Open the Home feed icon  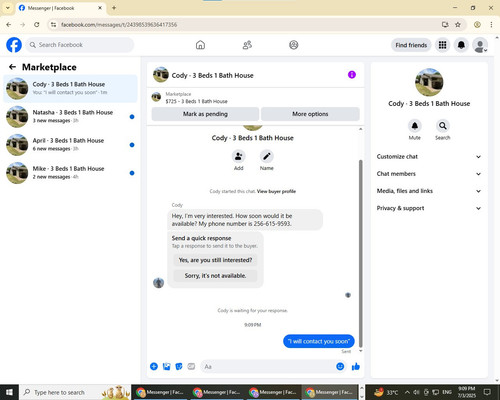tap(200, 45)
